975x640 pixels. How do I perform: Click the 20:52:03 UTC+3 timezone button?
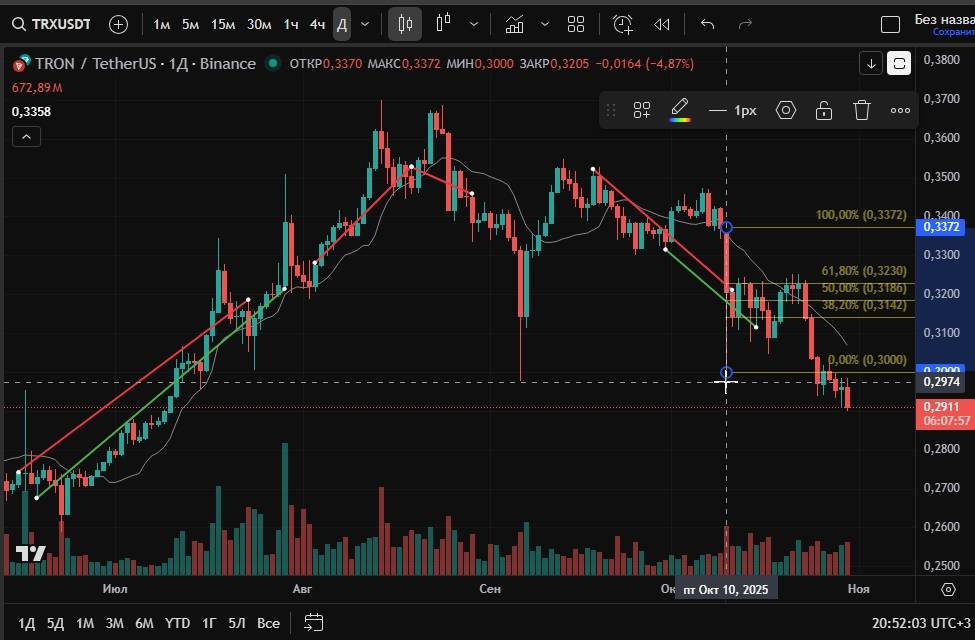tap(920, 623)
